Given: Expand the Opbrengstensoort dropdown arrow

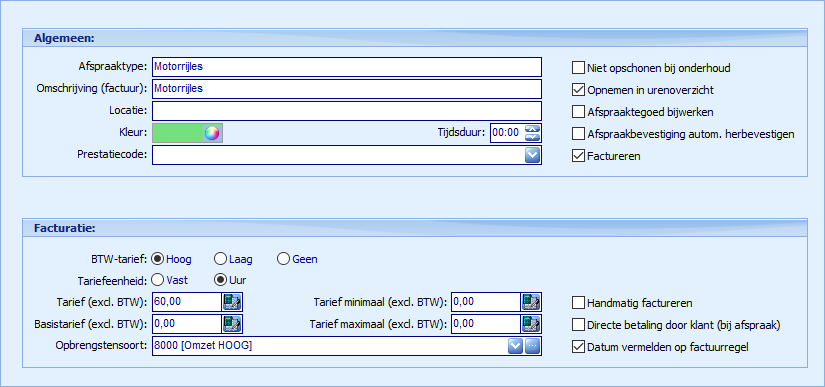Looking at the screenshot, I should point(516,346).
